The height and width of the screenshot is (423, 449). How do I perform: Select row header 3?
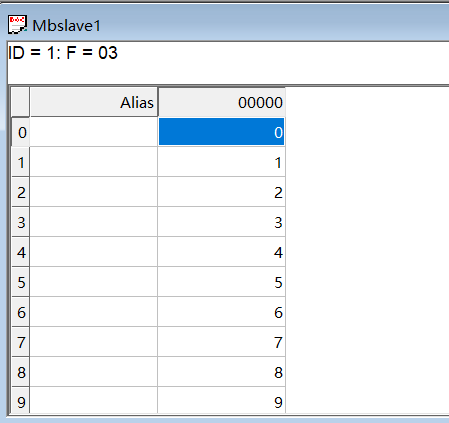pyautogui.click(x=21, y=222)
